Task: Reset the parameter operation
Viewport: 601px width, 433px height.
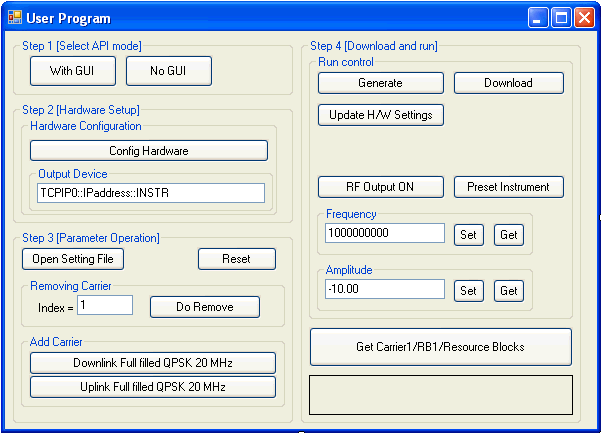Action: pos(236,259)
